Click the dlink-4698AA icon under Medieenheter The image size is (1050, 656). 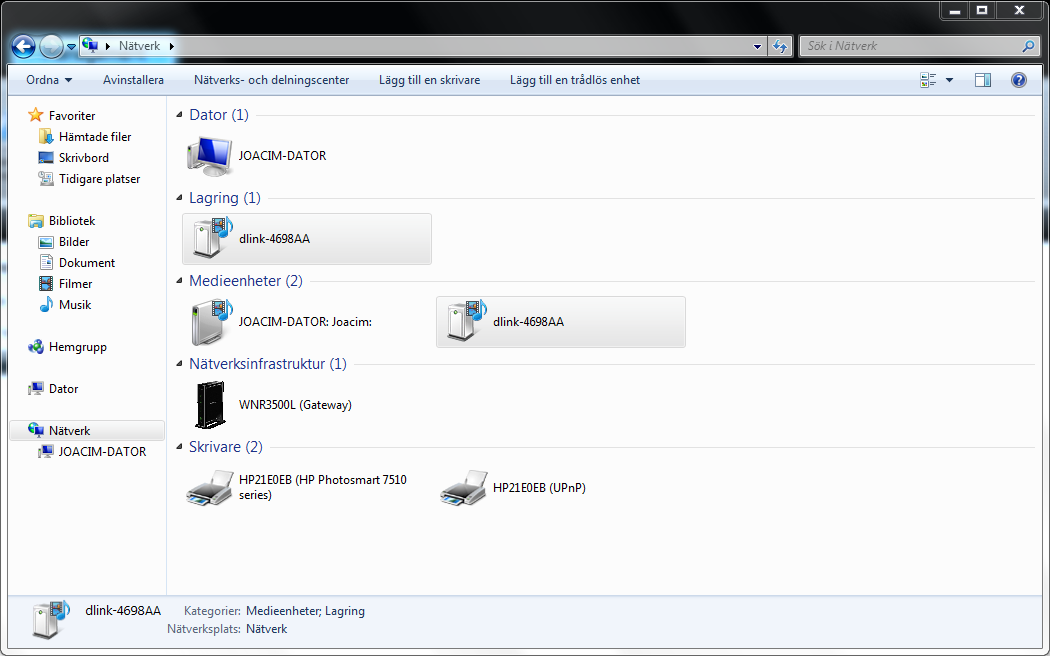pos(466,321)
